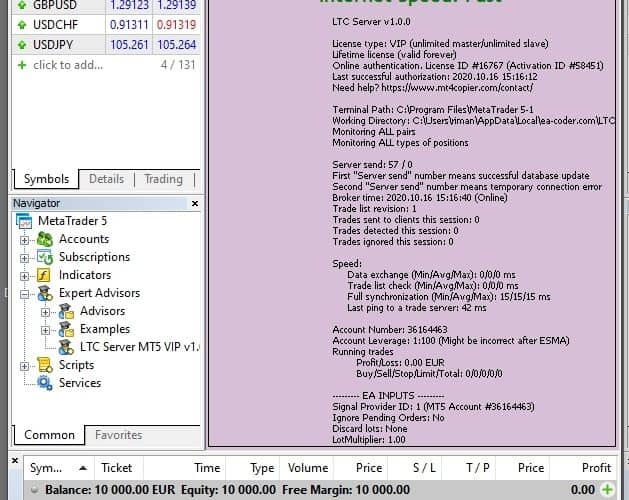Click the Balance row status icon
The width and height of the screenshot is (629, 500).
point(34,490)
